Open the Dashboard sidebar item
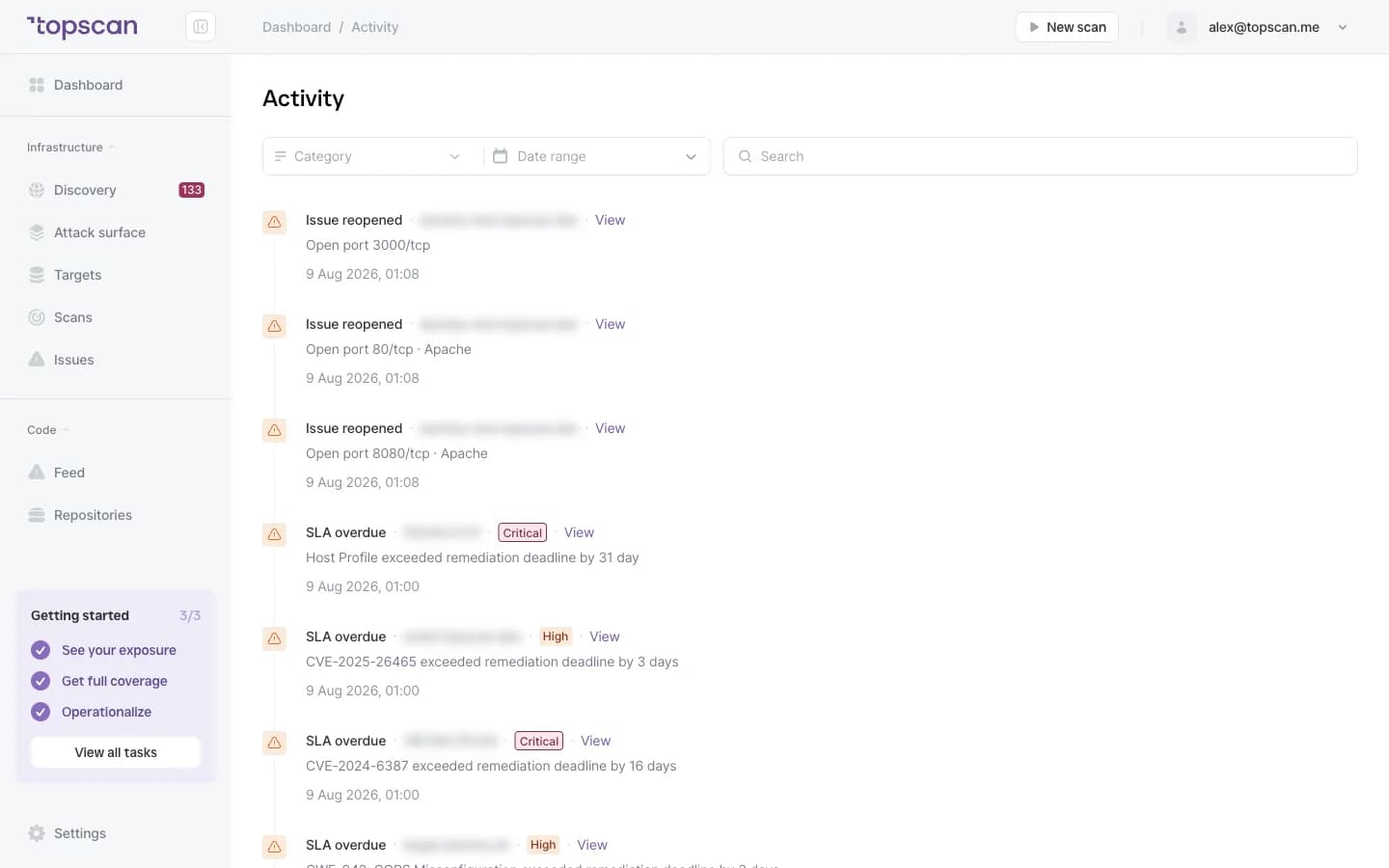This screenshot has width=1389, height=868. click(x=116, y=85)
